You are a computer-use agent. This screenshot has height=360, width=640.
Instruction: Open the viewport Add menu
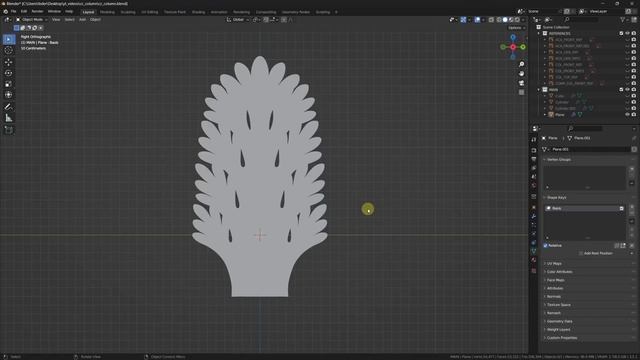[x=82, y=20]
